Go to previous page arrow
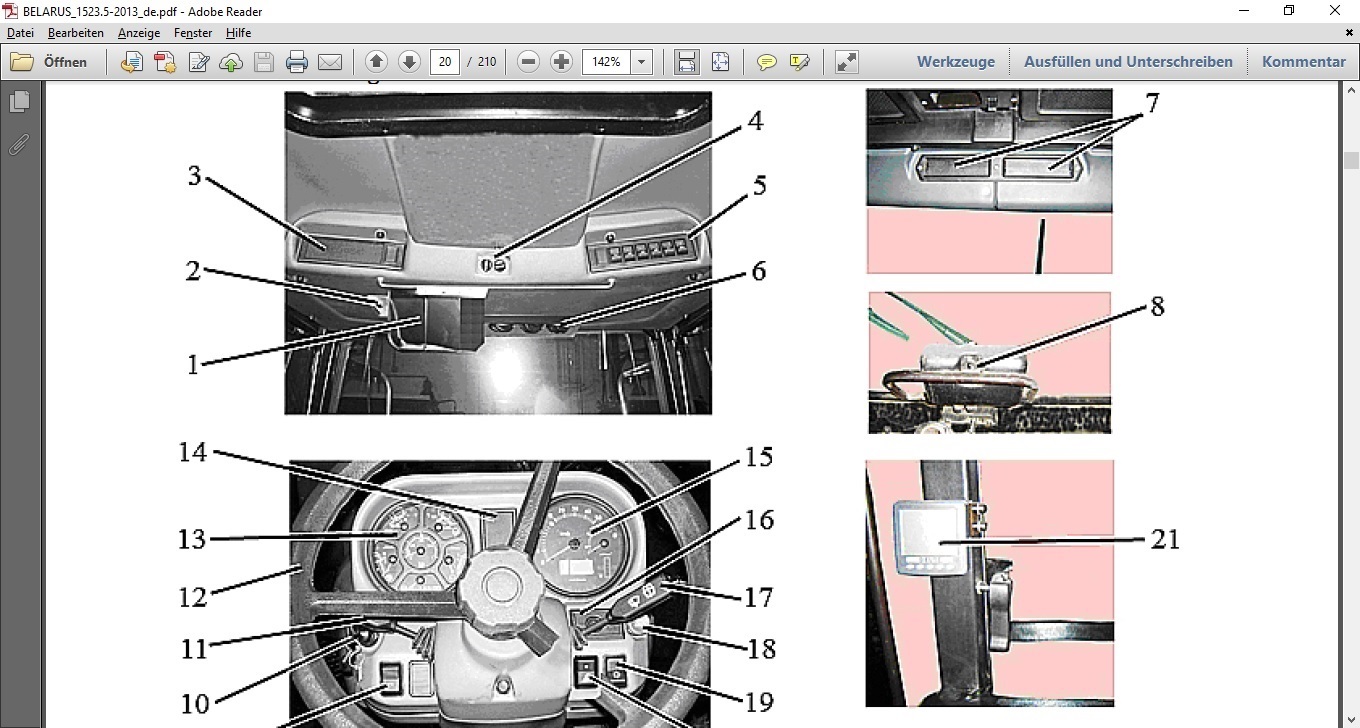This screenshot has height=728, width=1360. [376, 62]
